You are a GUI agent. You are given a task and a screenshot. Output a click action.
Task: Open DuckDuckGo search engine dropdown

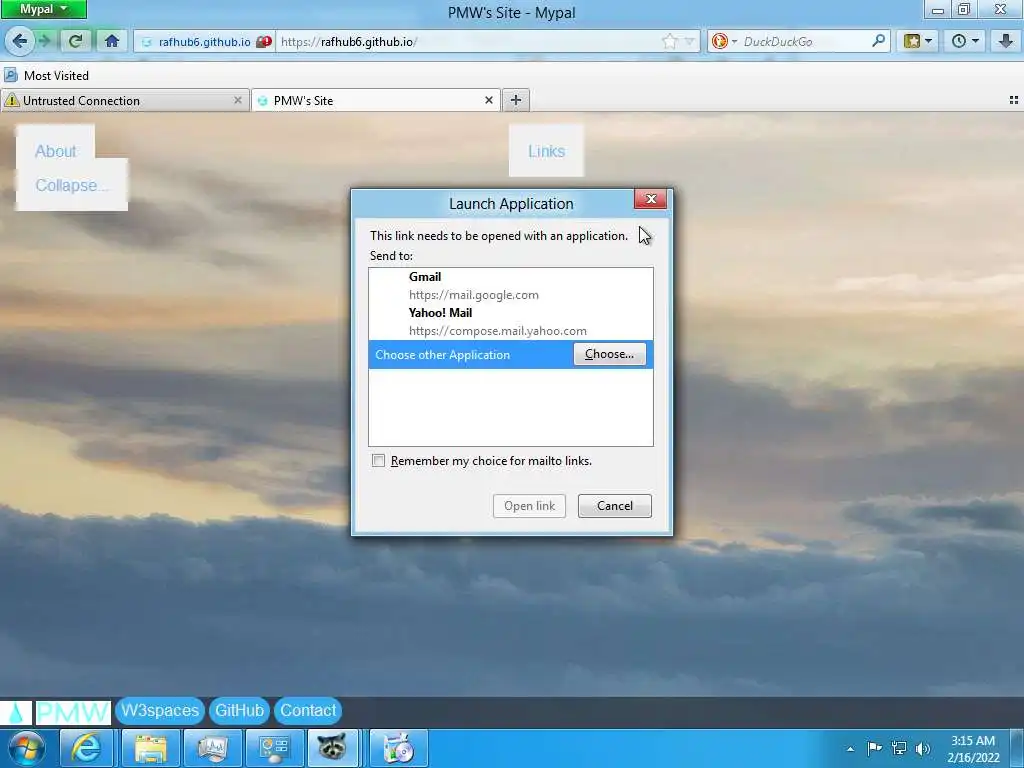coord(724,42)
